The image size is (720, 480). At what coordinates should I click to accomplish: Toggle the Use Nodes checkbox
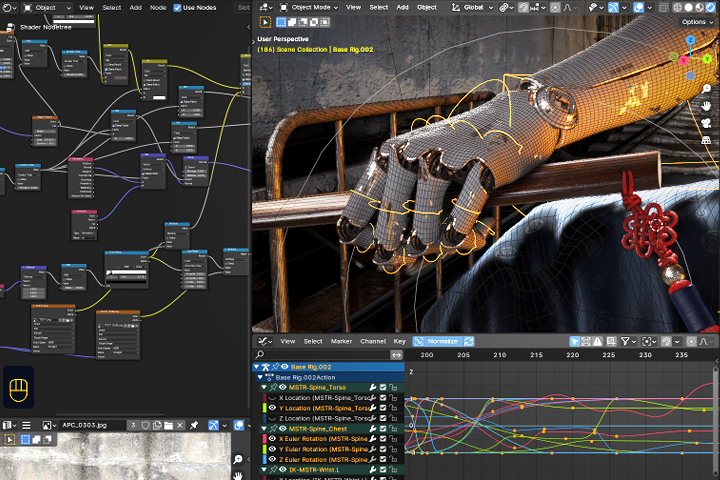click(x=177, y=8)
